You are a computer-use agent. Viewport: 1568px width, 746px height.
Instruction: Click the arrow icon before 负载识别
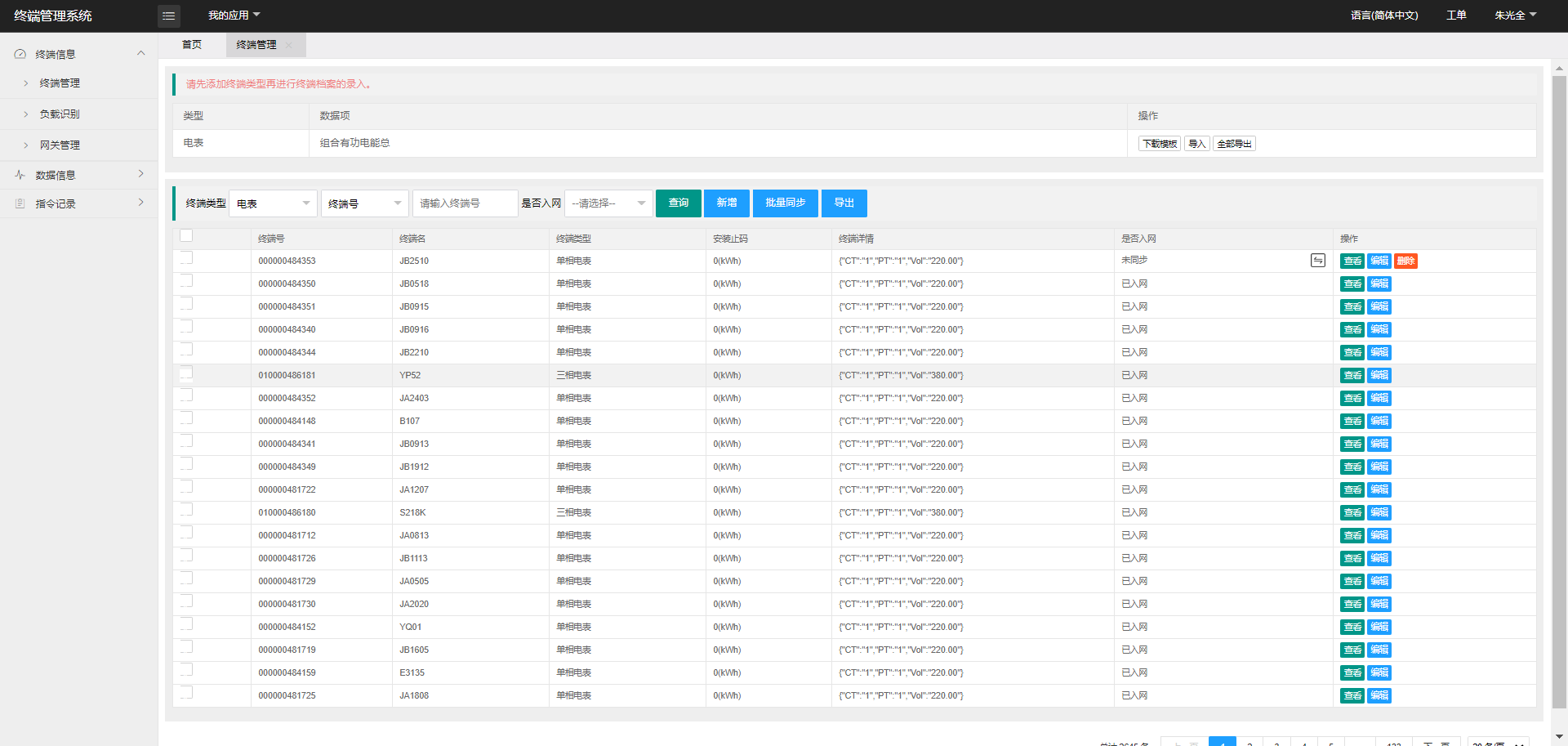(x=26, y=114)
